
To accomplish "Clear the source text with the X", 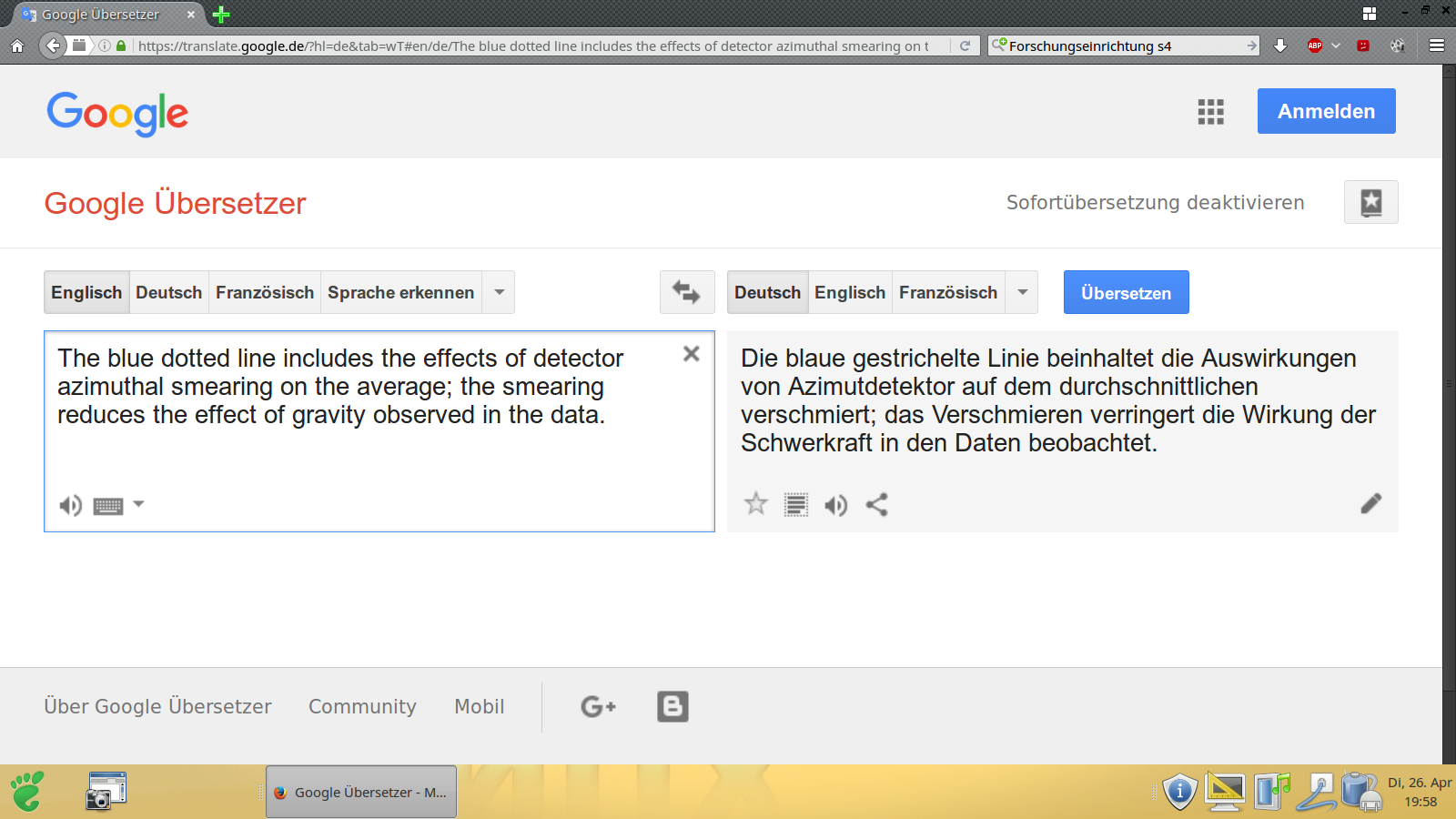I will point(692,354).
